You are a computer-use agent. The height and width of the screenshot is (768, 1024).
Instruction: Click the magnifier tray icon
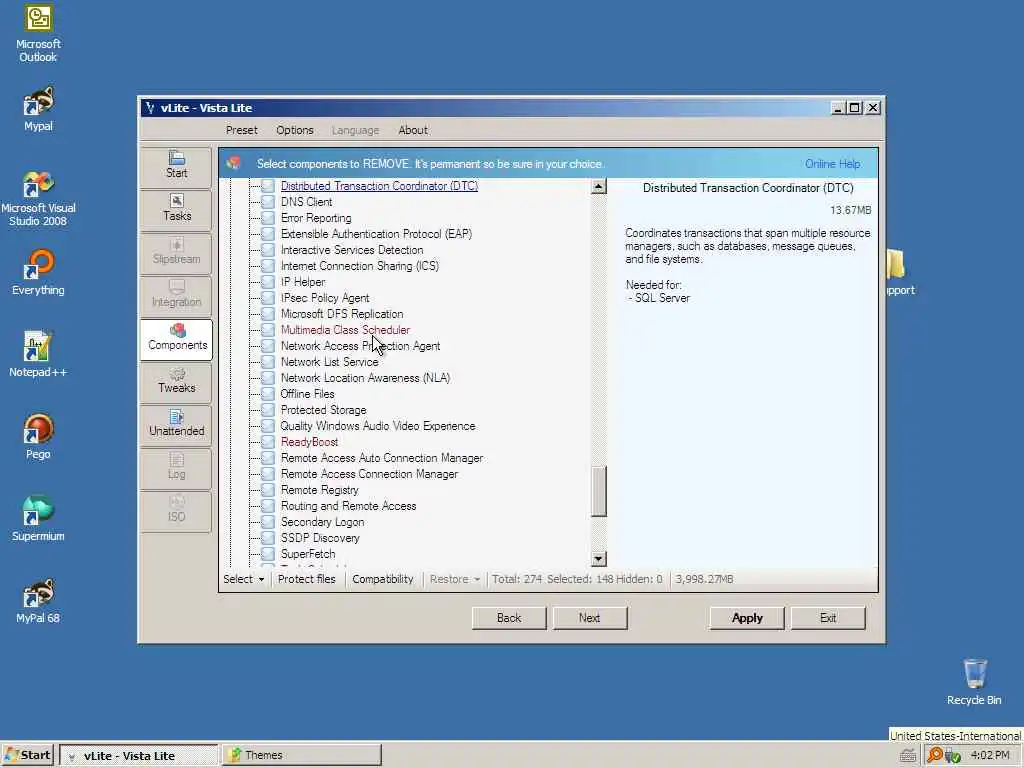click(935, 755)
